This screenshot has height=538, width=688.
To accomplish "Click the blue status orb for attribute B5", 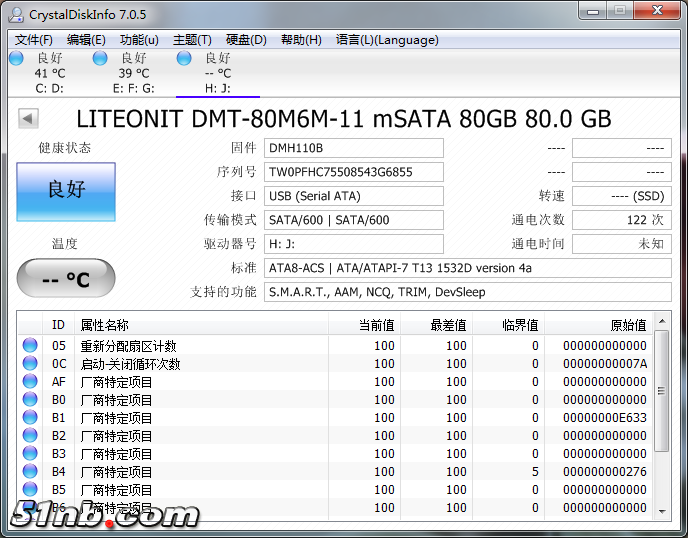I will point(30,489).
